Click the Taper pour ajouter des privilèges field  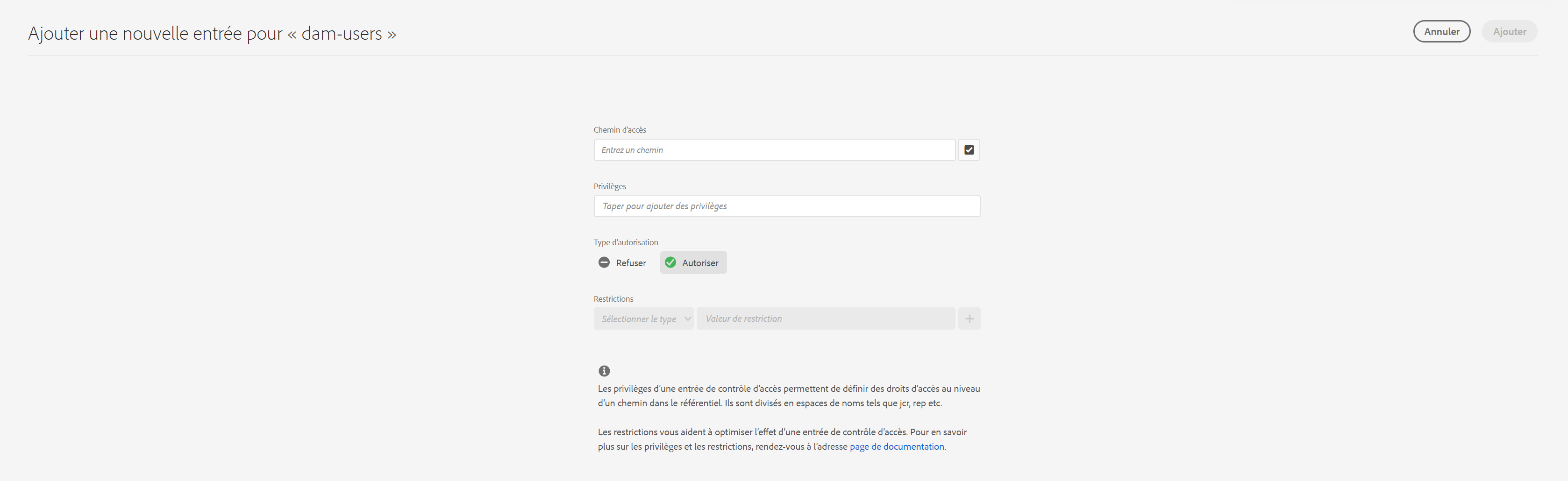tap(786, 206)
